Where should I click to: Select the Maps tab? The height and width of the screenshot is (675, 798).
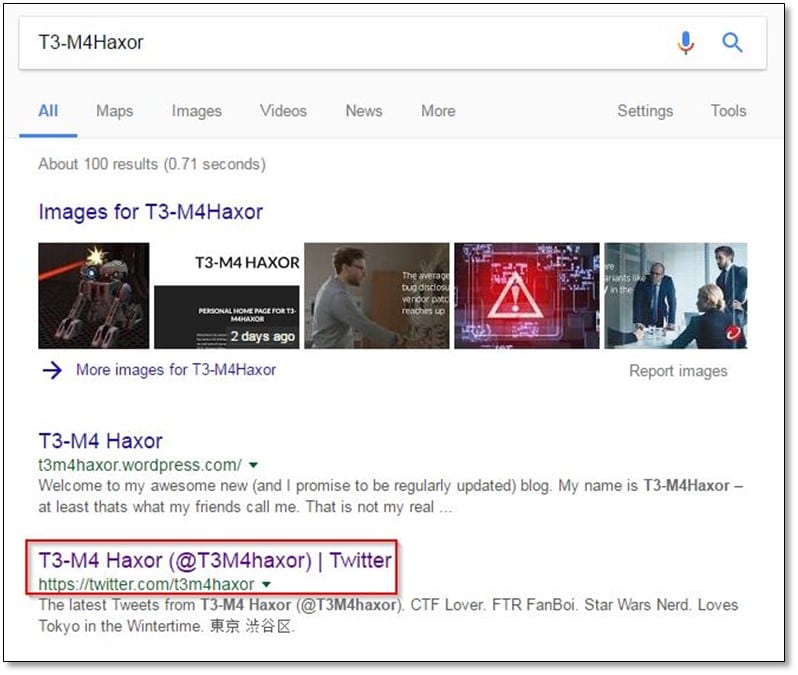(x=114, y=111)
